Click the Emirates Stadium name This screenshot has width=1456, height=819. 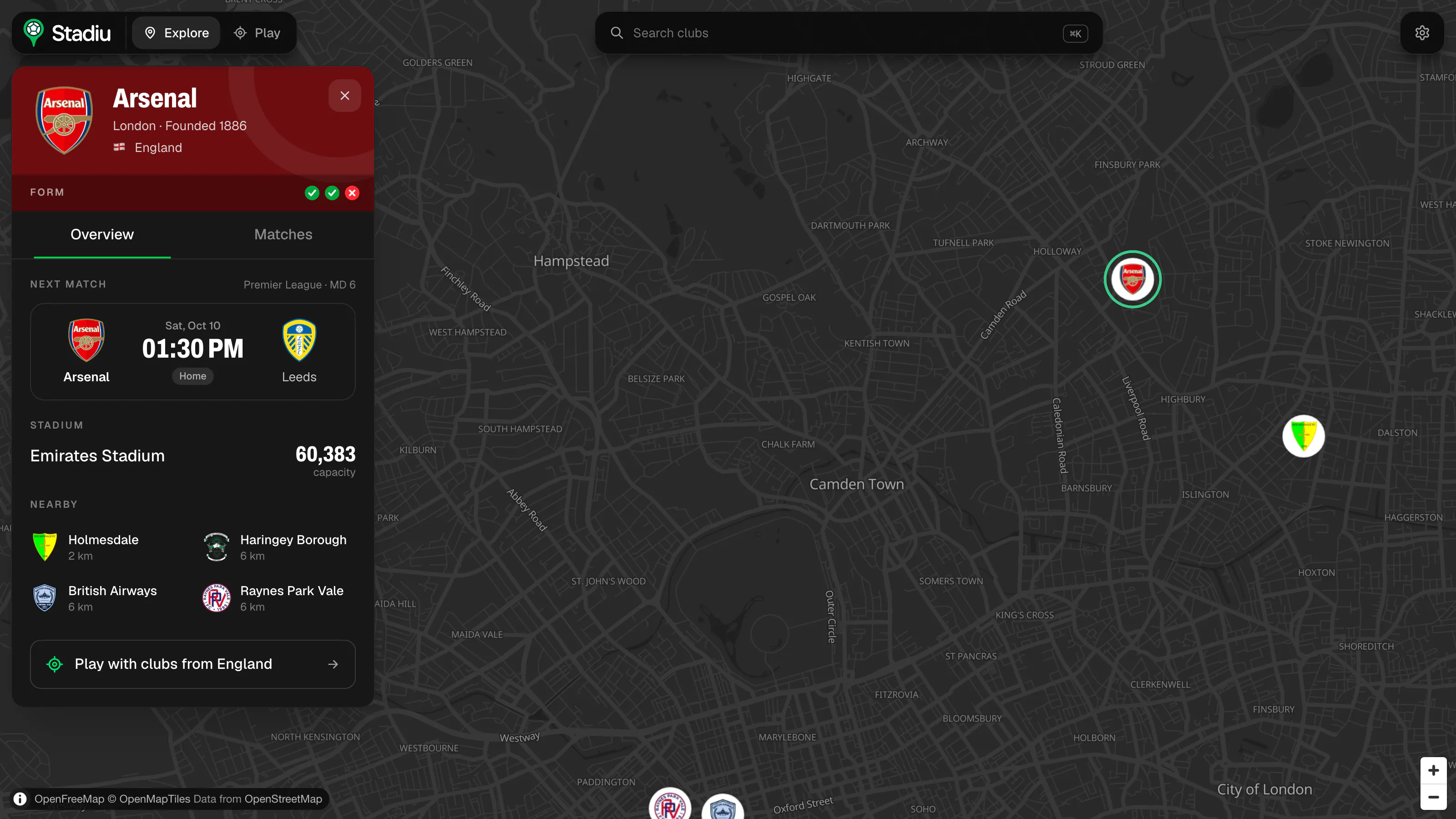[97, 455]
